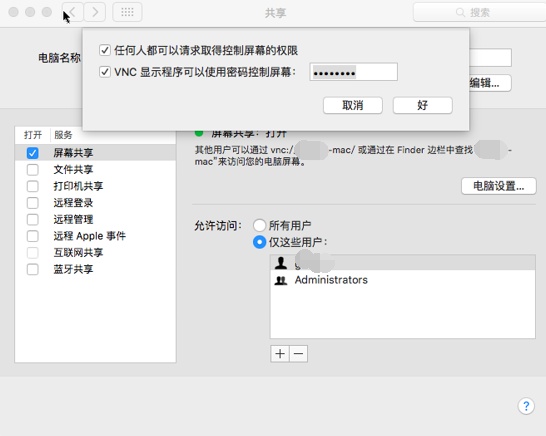Open help with the question mark button
The height and width of the screenshot is (436, 546).
click(526, 406)
